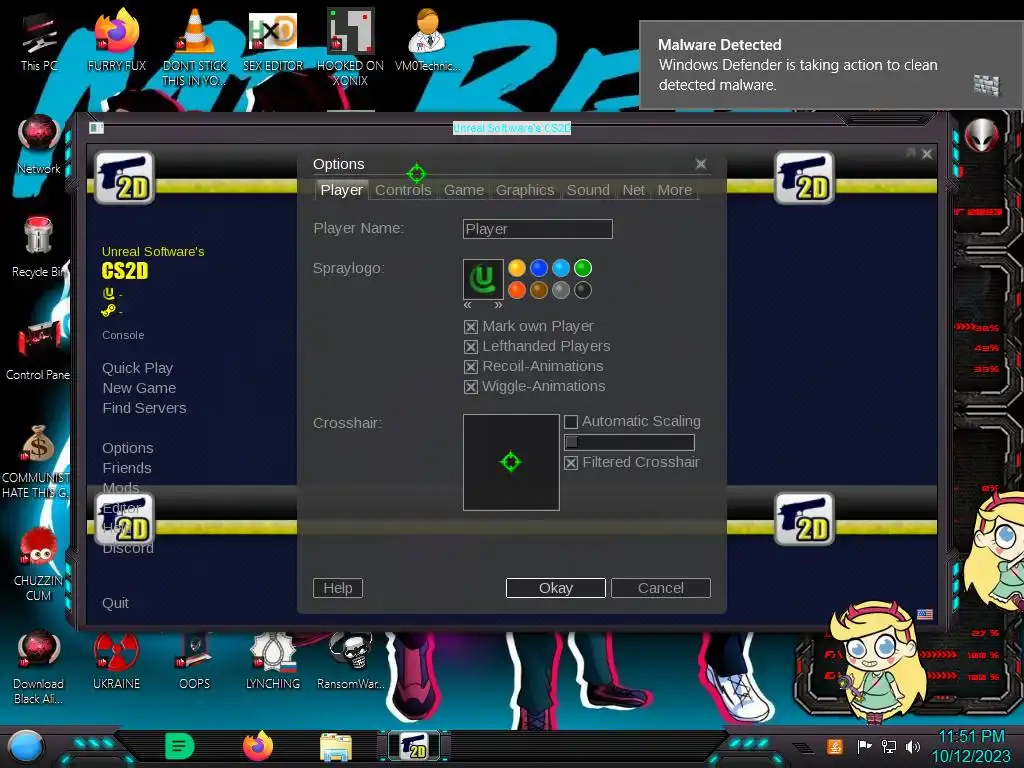
Task: Pick the gray spraylogo color
Action: [561, 290]
